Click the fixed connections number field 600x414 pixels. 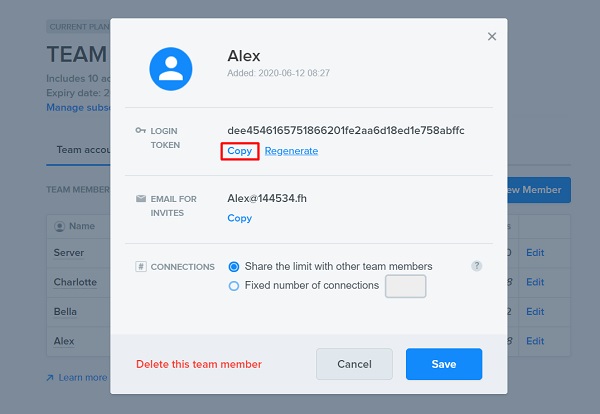click(x=405, y=286)
